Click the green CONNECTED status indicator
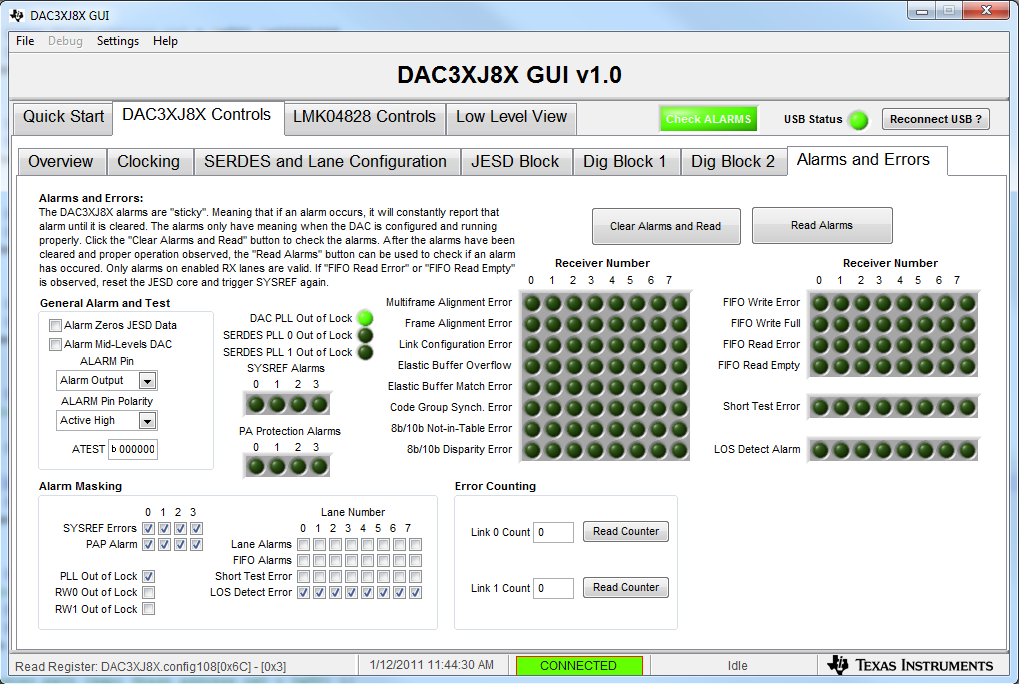The width and height of the screenshot is (1019, 684). (x=579, y=666)
